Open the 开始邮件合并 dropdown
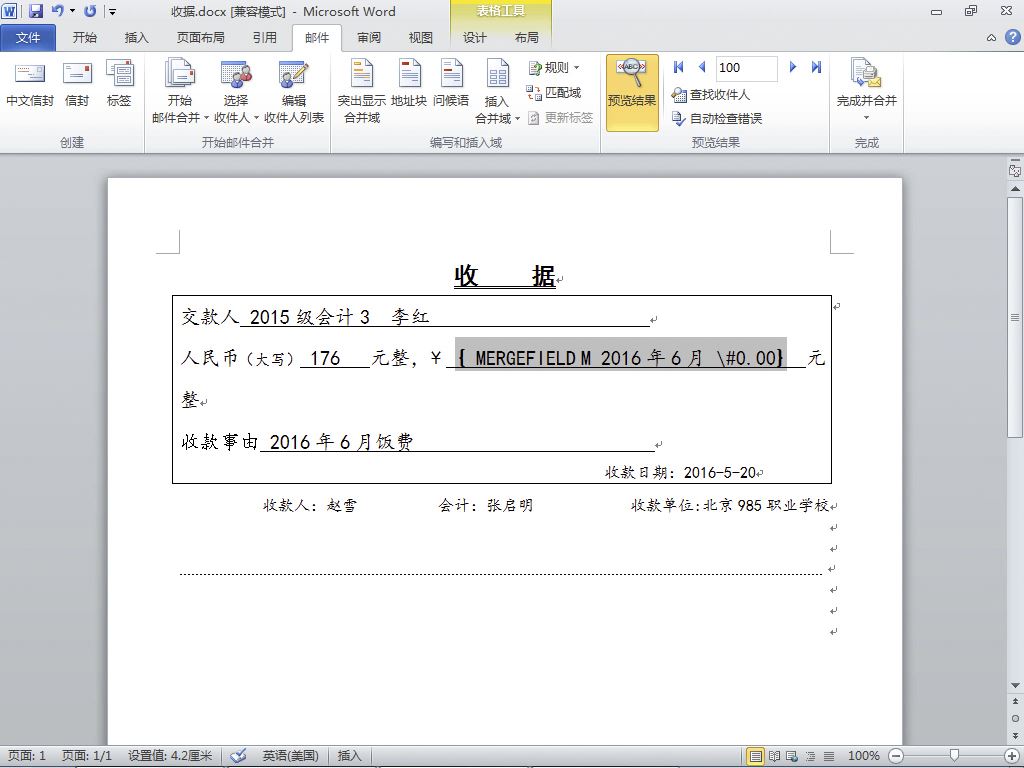 (x=180, y=91)
